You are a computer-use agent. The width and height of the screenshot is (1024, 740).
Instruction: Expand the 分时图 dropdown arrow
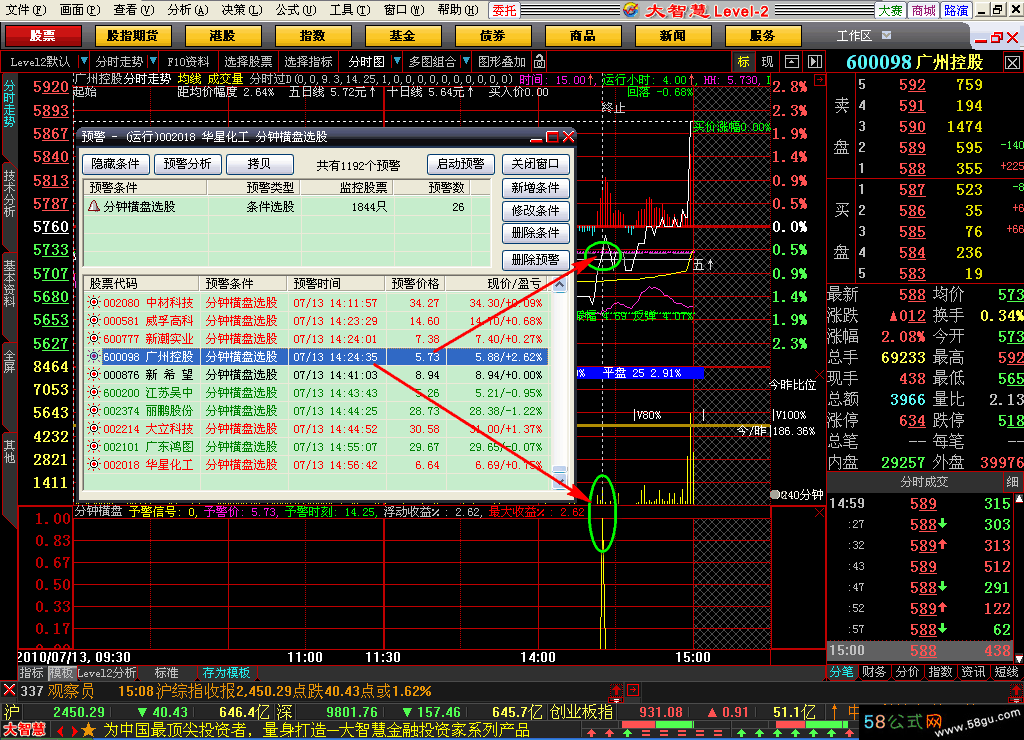(397, 61)
